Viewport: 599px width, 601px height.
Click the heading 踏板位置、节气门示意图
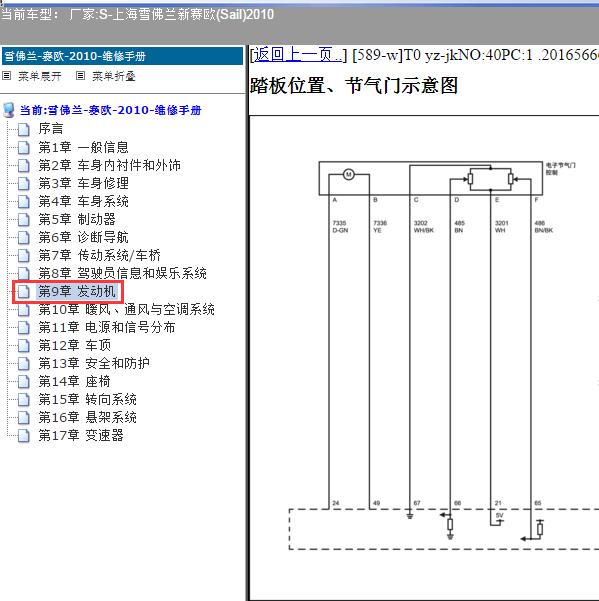click(x=354, y=85)
